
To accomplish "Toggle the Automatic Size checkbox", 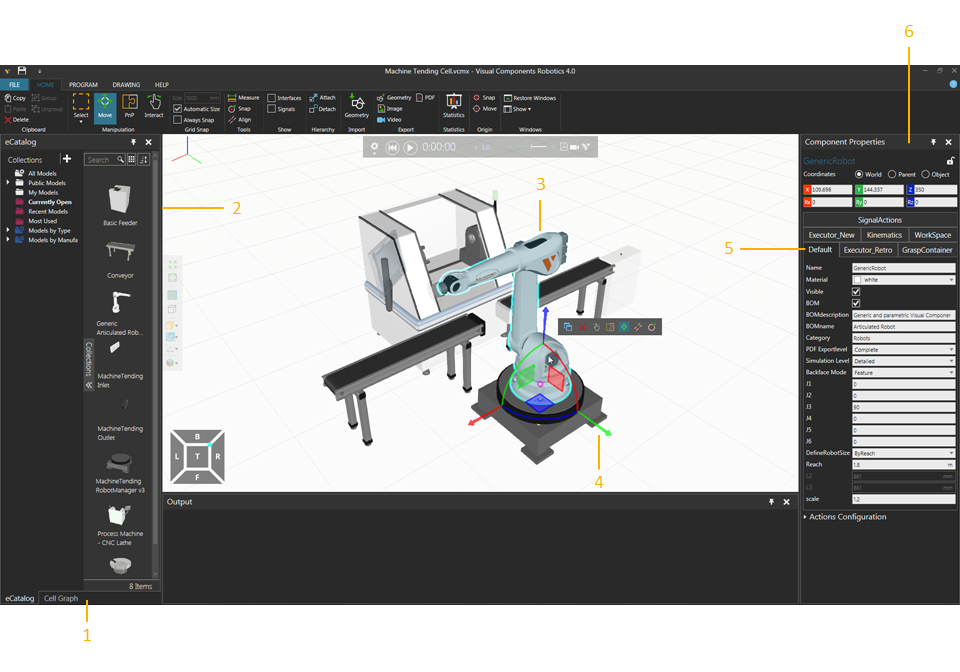I will click(178, 109).
